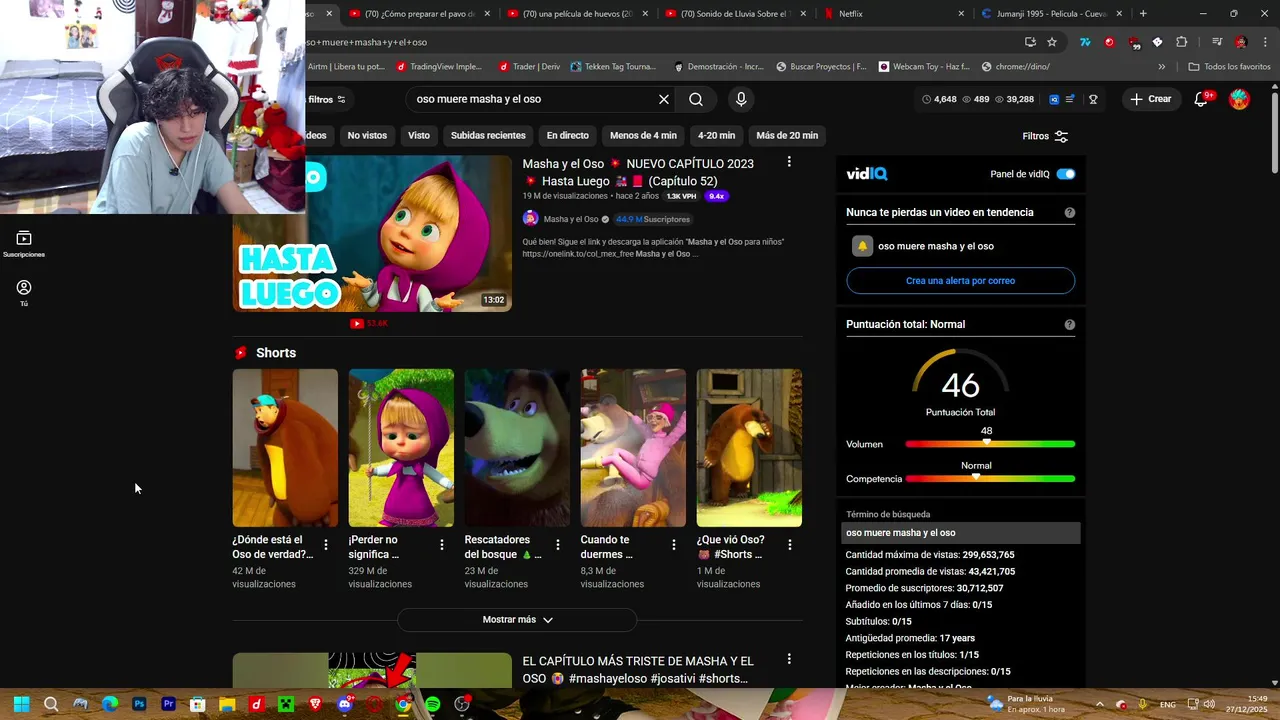Open 'Todos los favoritos' folder

1229,67
